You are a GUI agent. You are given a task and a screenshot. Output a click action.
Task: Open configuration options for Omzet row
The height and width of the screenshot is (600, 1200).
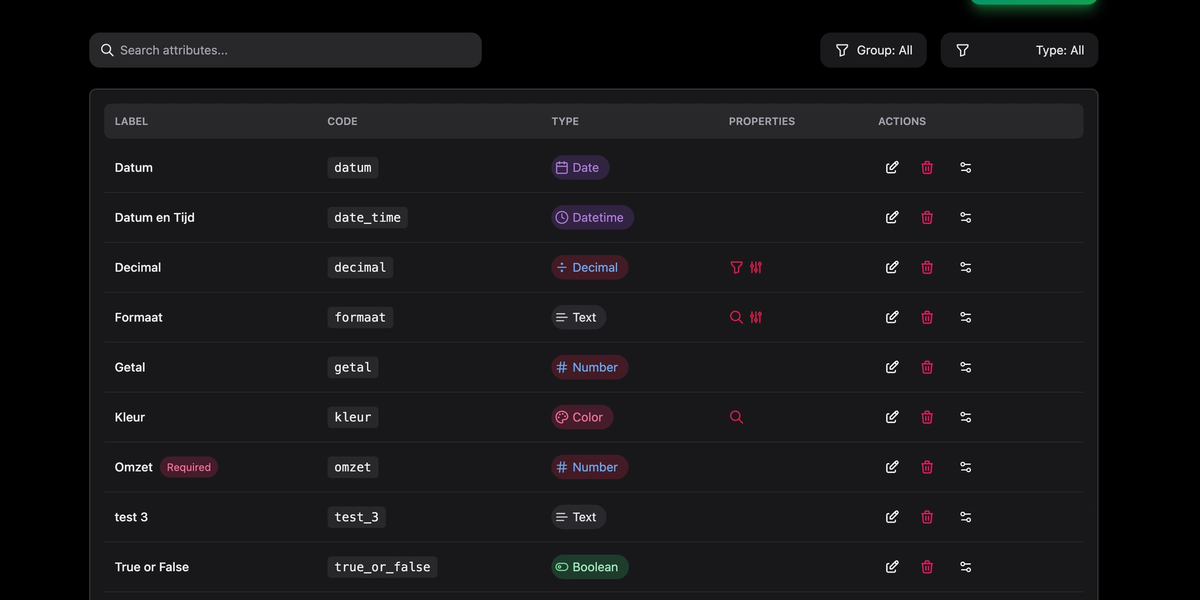tap(965, 468)
